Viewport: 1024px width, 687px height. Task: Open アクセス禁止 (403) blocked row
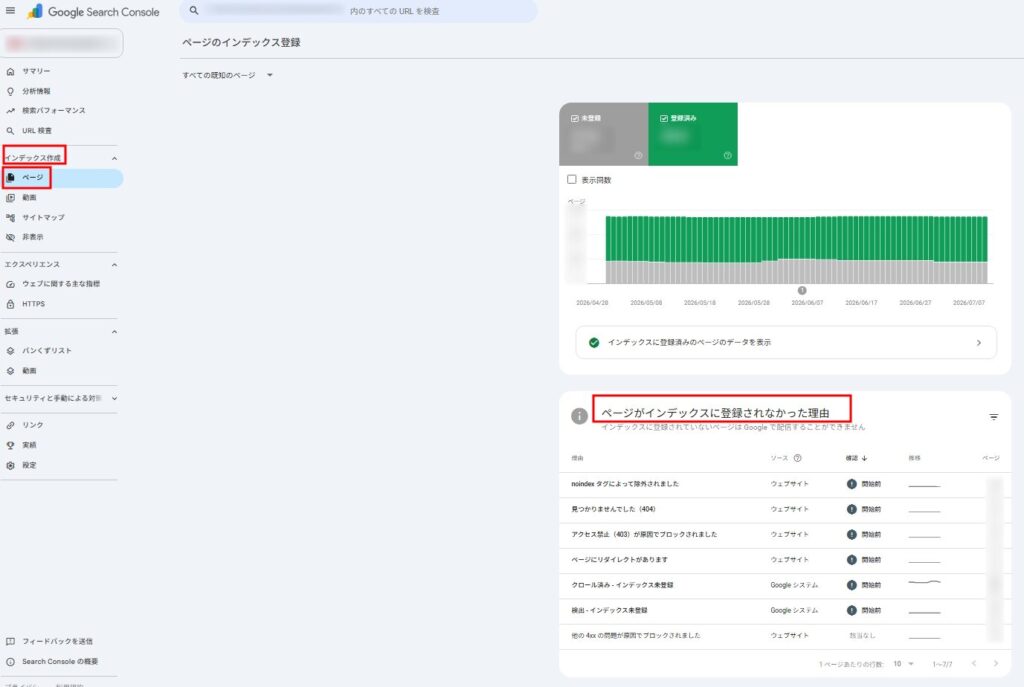click(785, 535)
